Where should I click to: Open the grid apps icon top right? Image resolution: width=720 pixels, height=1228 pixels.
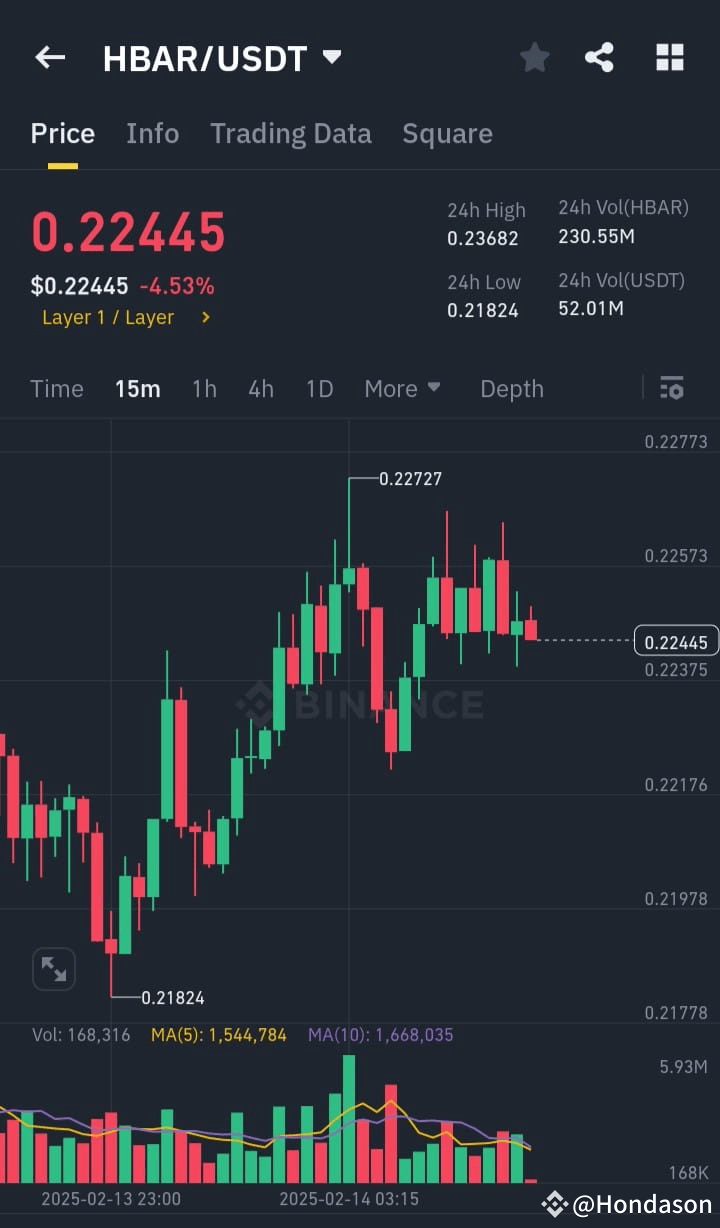pos(669,57)
